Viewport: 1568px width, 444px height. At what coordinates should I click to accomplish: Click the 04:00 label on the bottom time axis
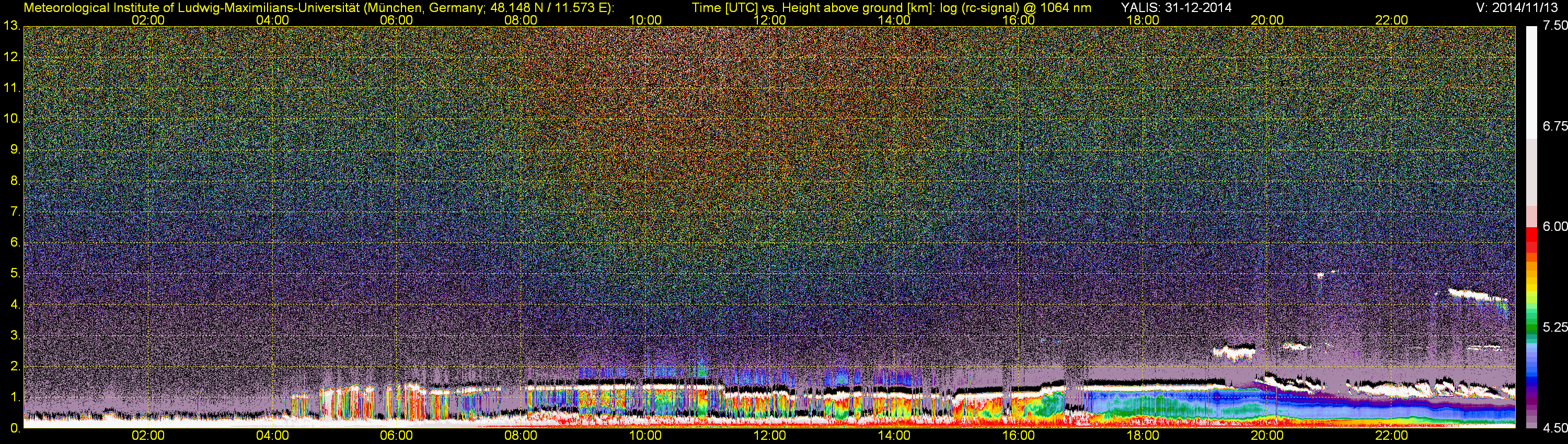(x=272, y=436)
